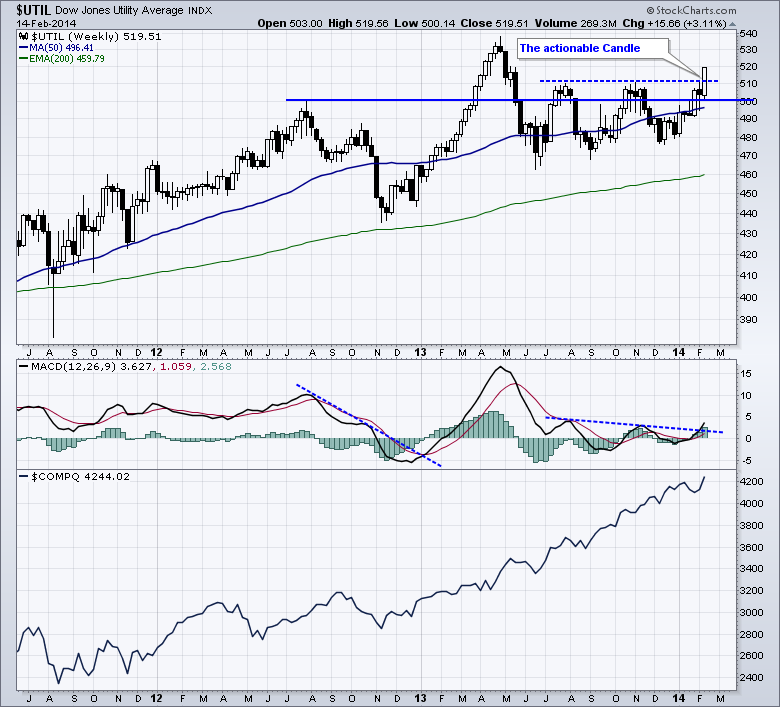Click the MA(50) 496.41 legend entry
Screen dimensions: 780x707
click(56, 48)
